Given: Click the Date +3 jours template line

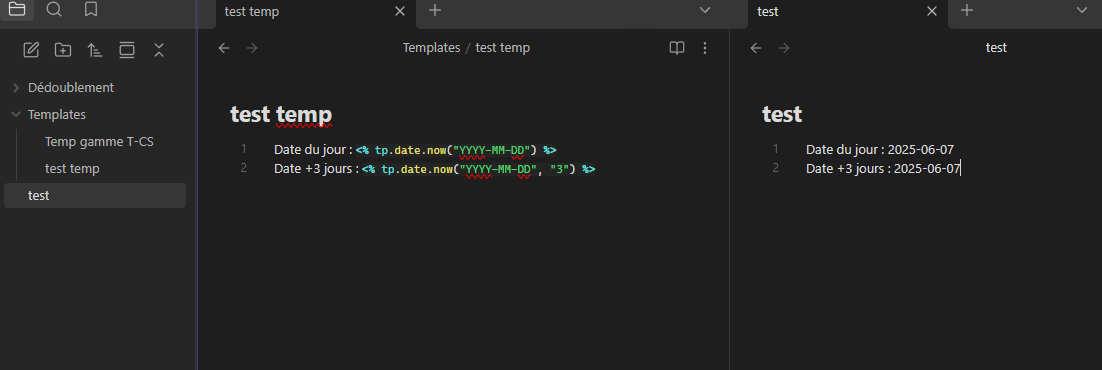Looking at the screenshot, I should pos(435,170).
